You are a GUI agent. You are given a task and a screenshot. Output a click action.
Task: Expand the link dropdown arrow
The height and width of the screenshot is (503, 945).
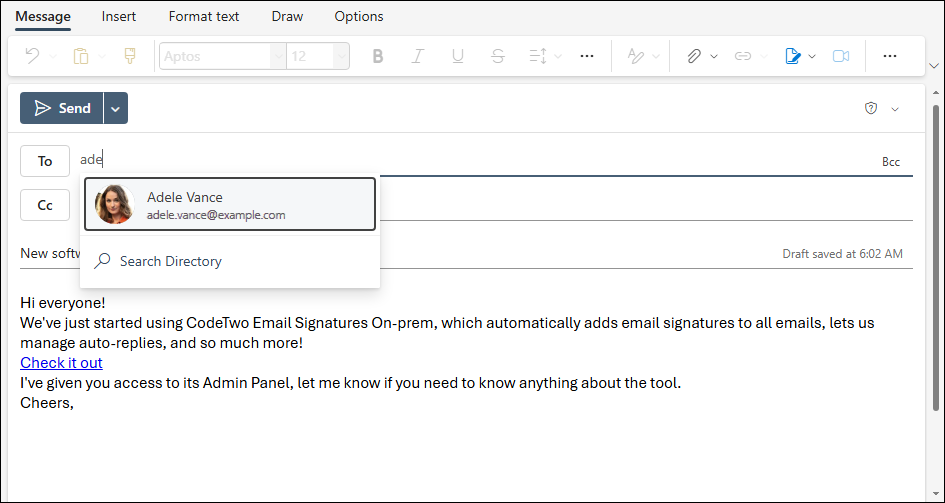(x=764, y=57)
